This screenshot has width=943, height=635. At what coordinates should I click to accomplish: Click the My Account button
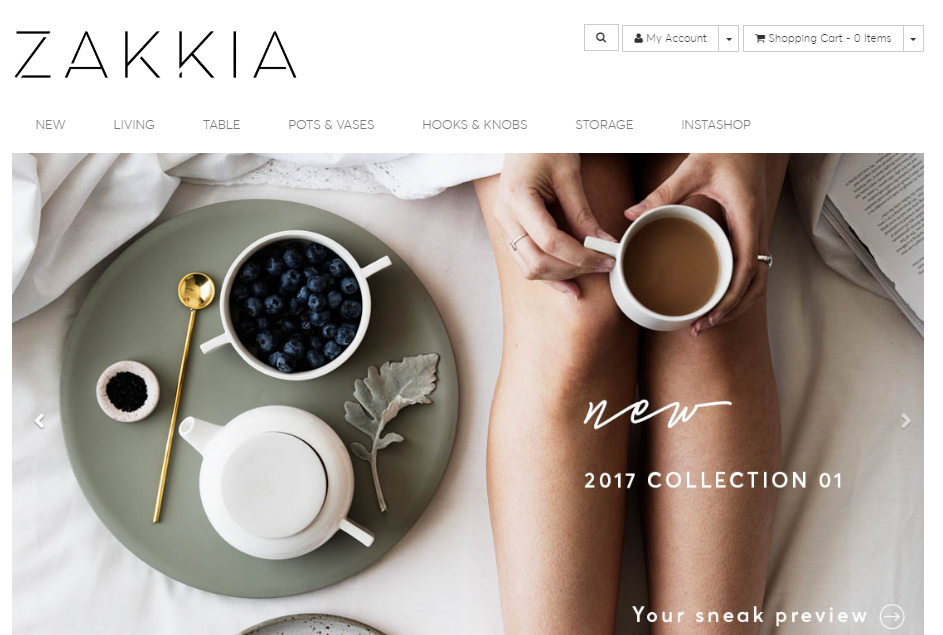[x=671, y=38]
